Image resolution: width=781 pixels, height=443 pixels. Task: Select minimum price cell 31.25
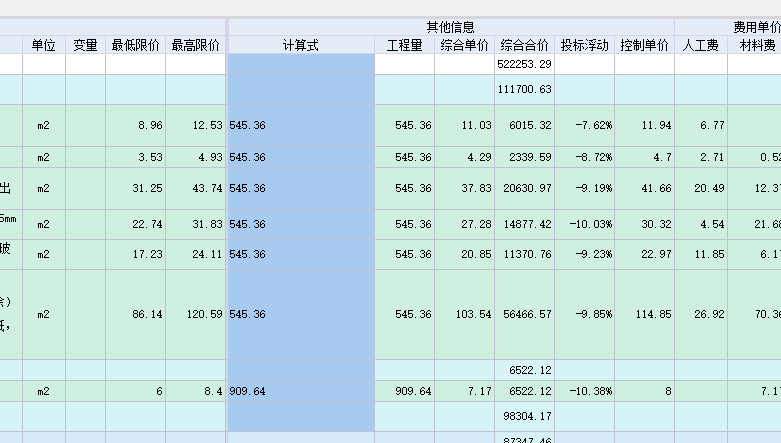pyautogui.click(x=135, y=188)
